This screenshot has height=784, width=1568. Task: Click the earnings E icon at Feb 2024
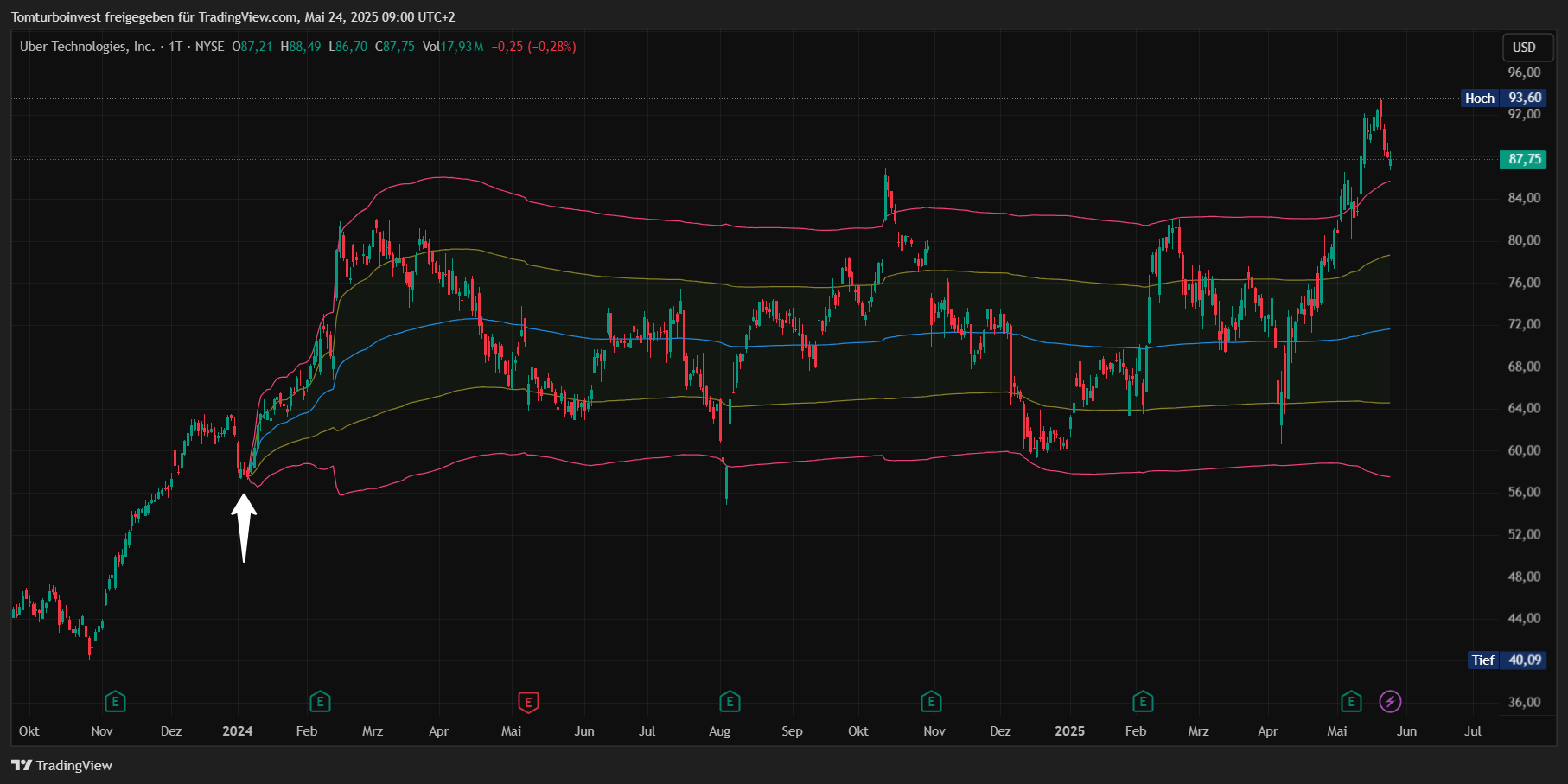click(320, 702)
